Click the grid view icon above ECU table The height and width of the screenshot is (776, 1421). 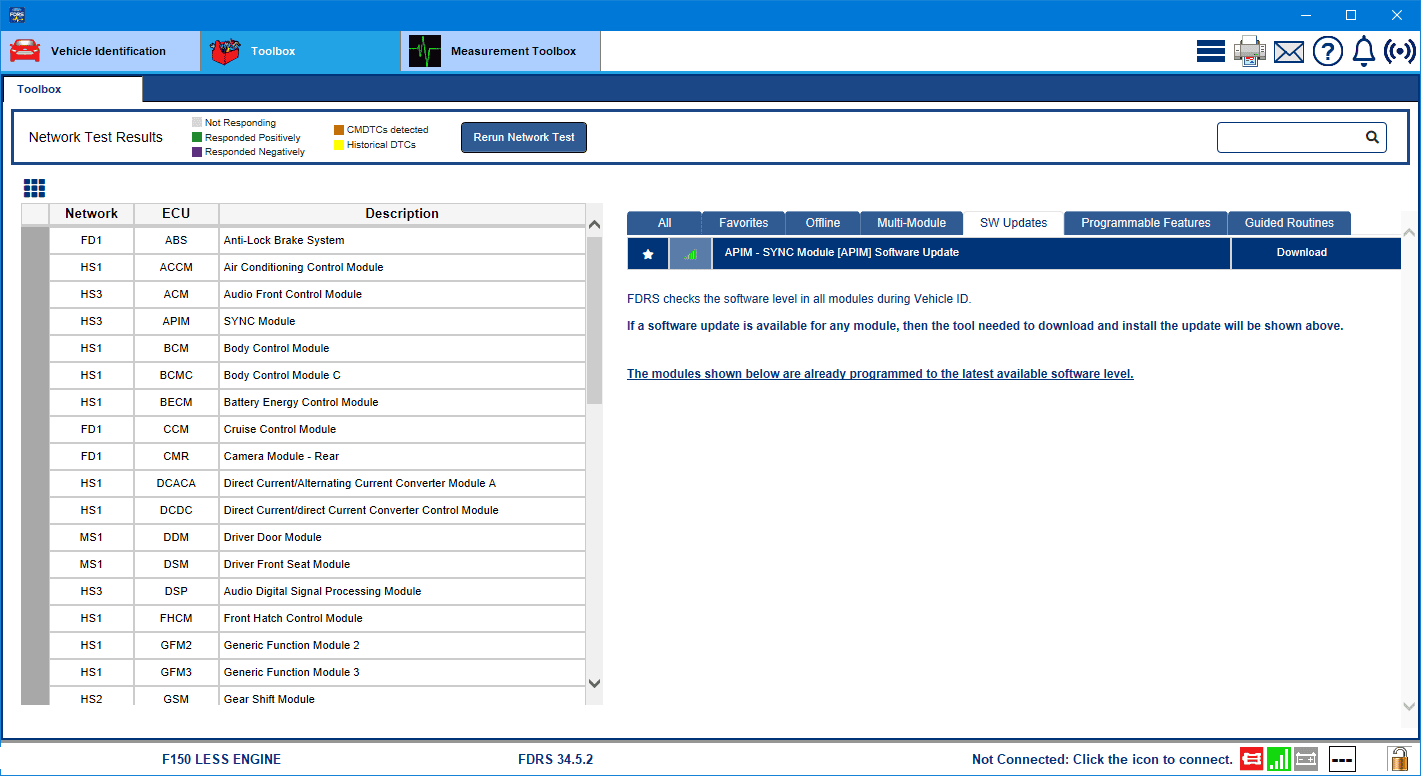click(35, 188)
